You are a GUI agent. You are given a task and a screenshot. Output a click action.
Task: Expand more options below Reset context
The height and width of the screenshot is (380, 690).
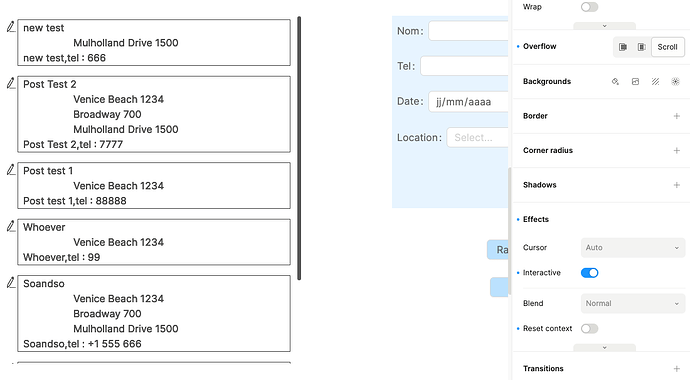pyautogui.click(x=604, y=347)
